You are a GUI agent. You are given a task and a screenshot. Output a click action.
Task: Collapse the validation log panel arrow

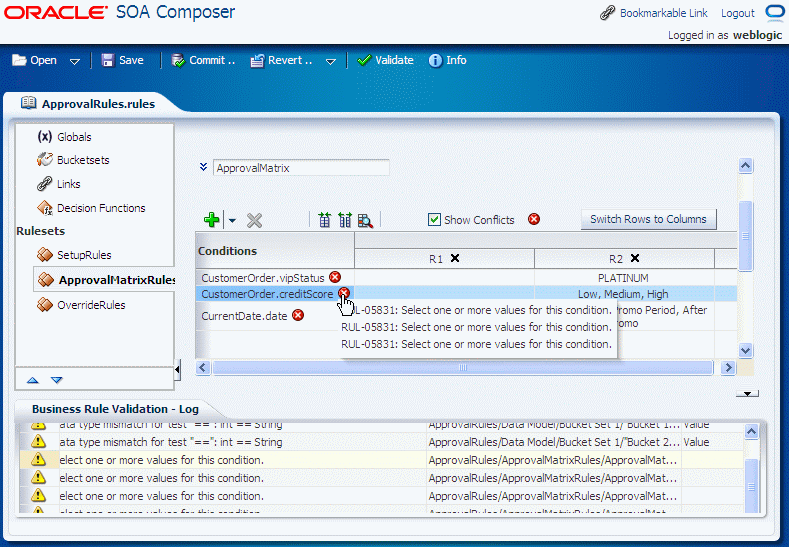tap(747, 394)
